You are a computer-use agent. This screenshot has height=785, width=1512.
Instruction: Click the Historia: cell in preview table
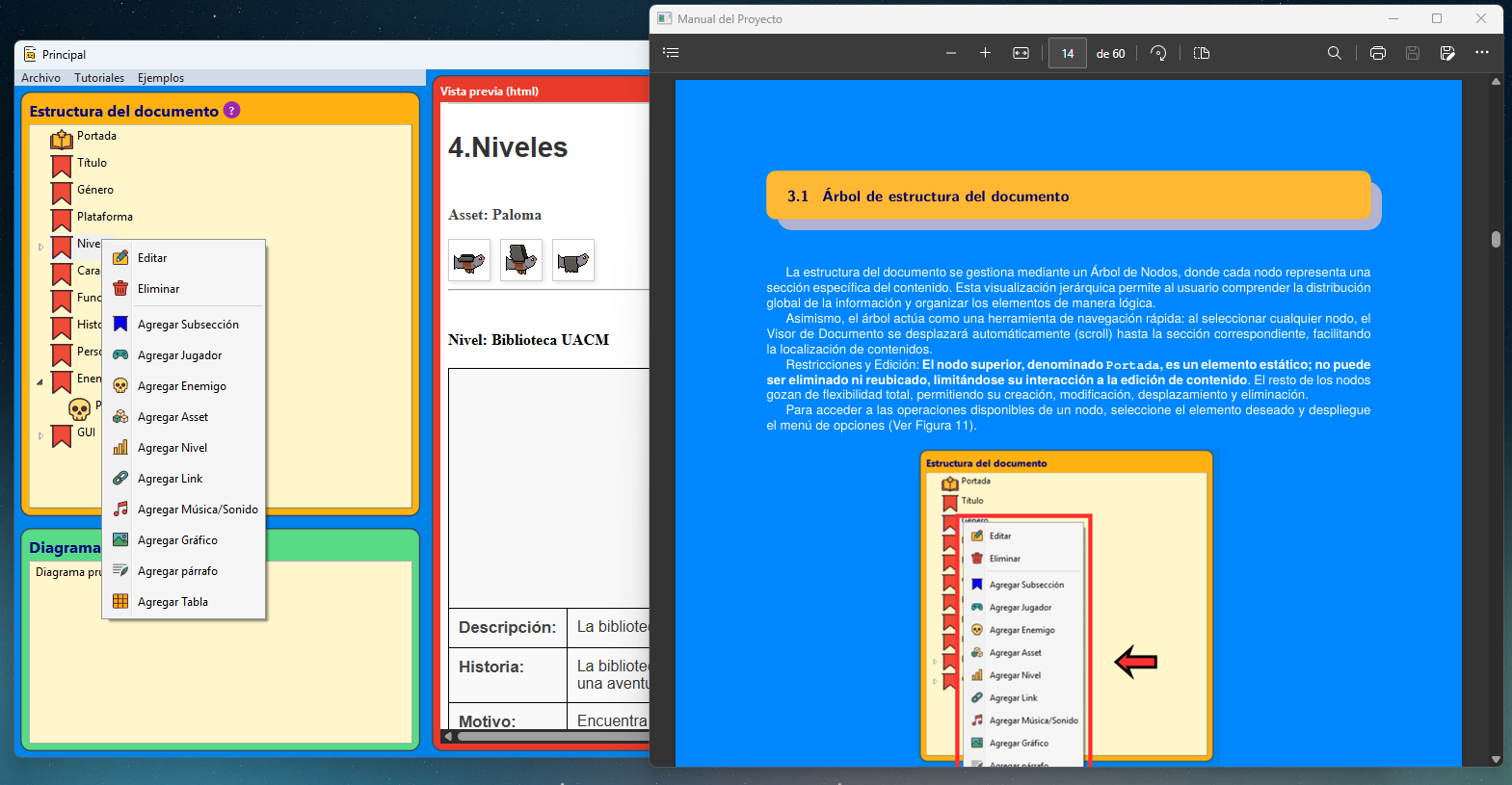(x=508, y=675)
